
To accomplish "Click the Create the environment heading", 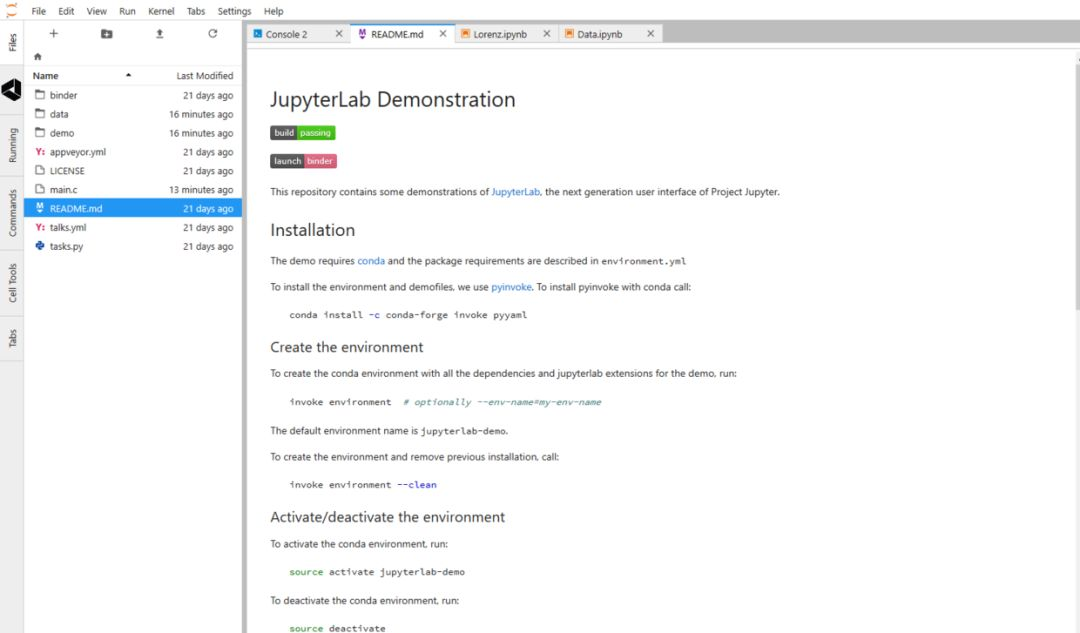I will coord(346,347).
